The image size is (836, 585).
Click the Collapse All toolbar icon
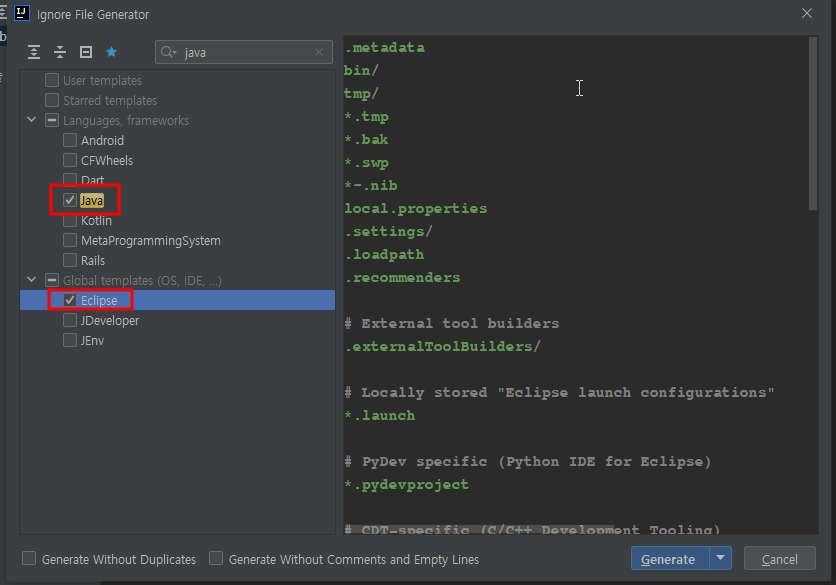click(60, 52)
